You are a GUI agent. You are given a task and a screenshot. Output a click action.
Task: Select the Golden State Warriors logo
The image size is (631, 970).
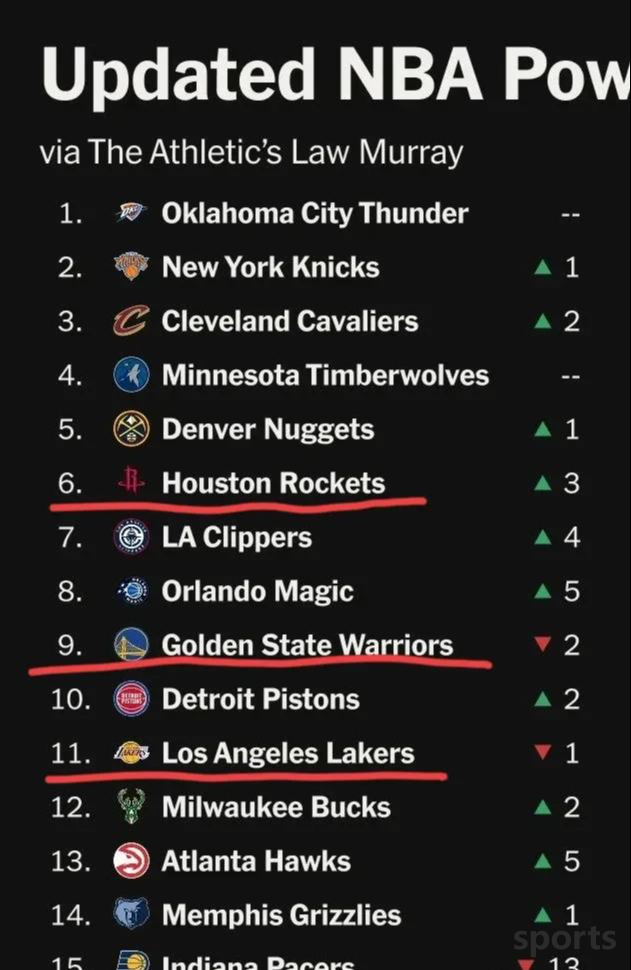coord(131,645)
